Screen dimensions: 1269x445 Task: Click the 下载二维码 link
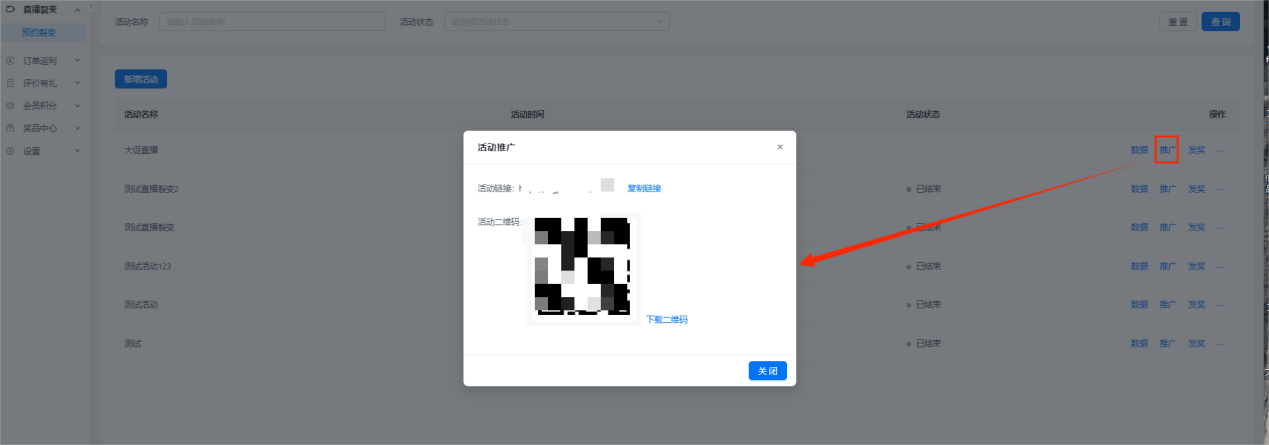pyautogui.click(x=666, y=320)
